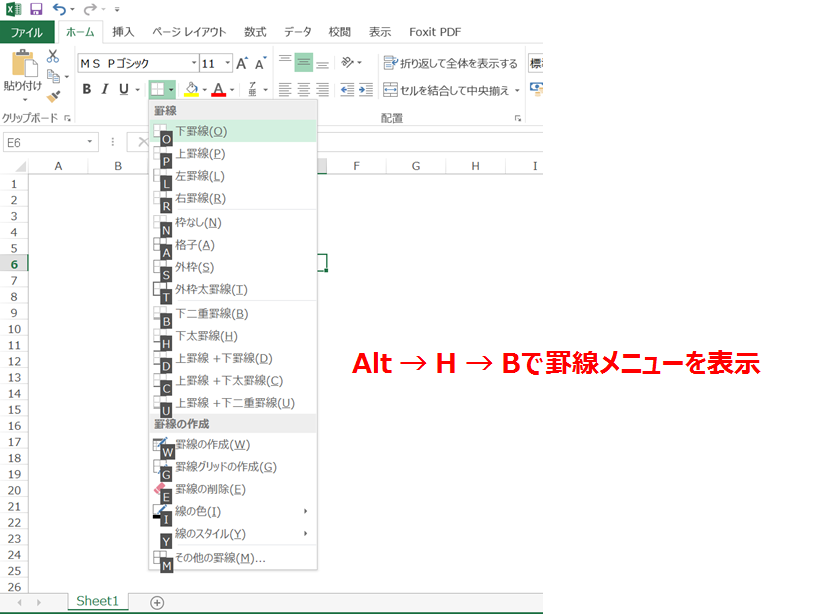Select 下罫線(O) in borders menu

[233, 131]
